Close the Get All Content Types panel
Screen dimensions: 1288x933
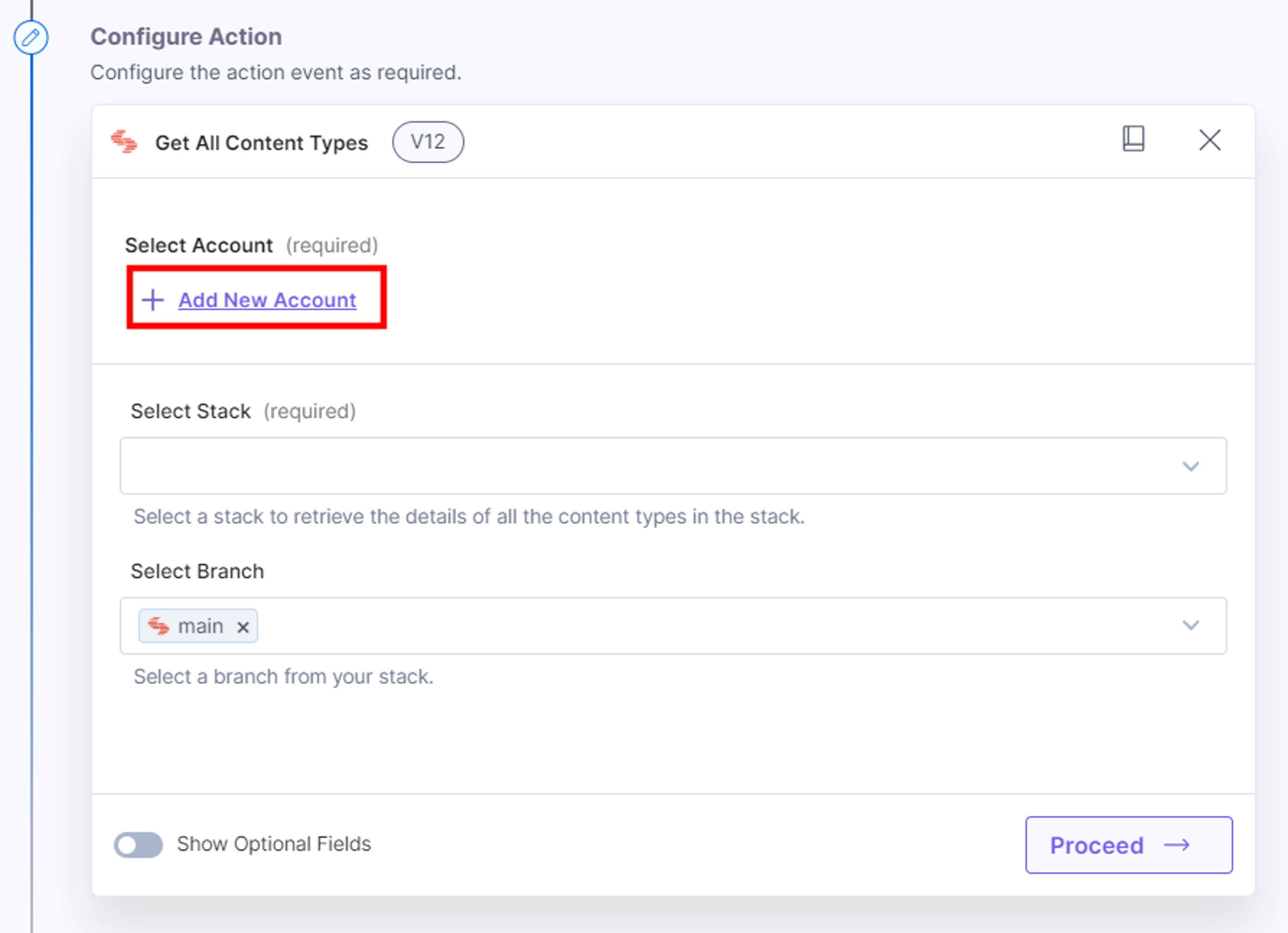tap(1210, 140)
